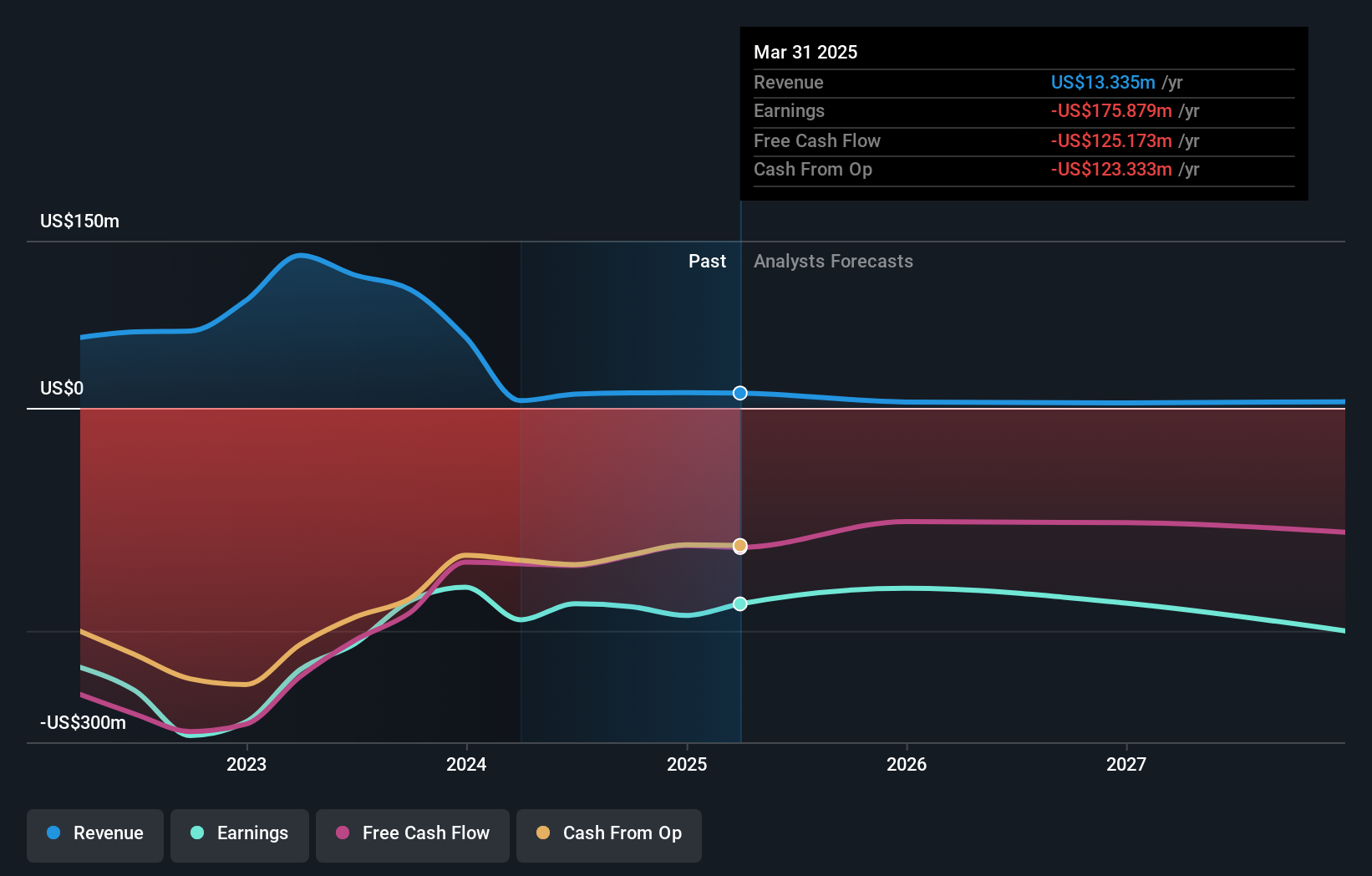
Task: Click the -US$300m y-axis label
Action: pyautogui.click(x=83, y=723)
